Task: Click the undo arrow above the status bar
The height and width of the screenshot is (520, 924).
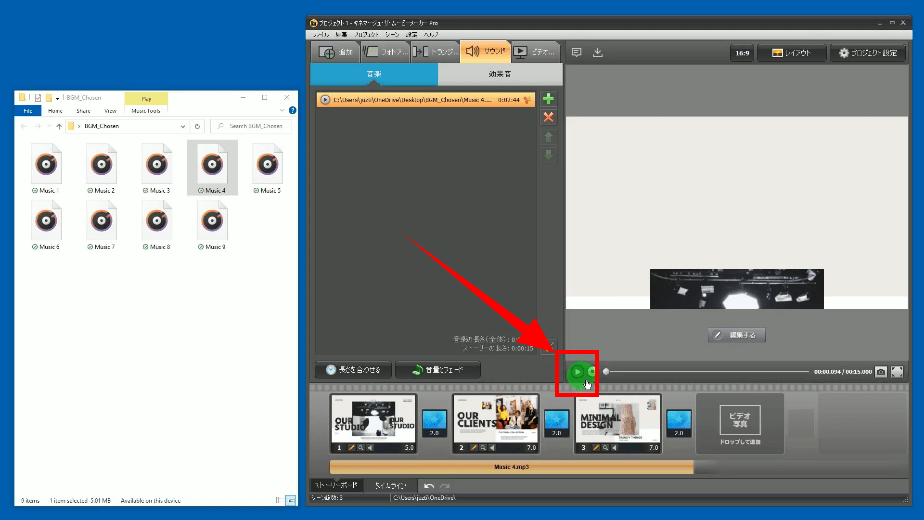Action: point(429,485)
